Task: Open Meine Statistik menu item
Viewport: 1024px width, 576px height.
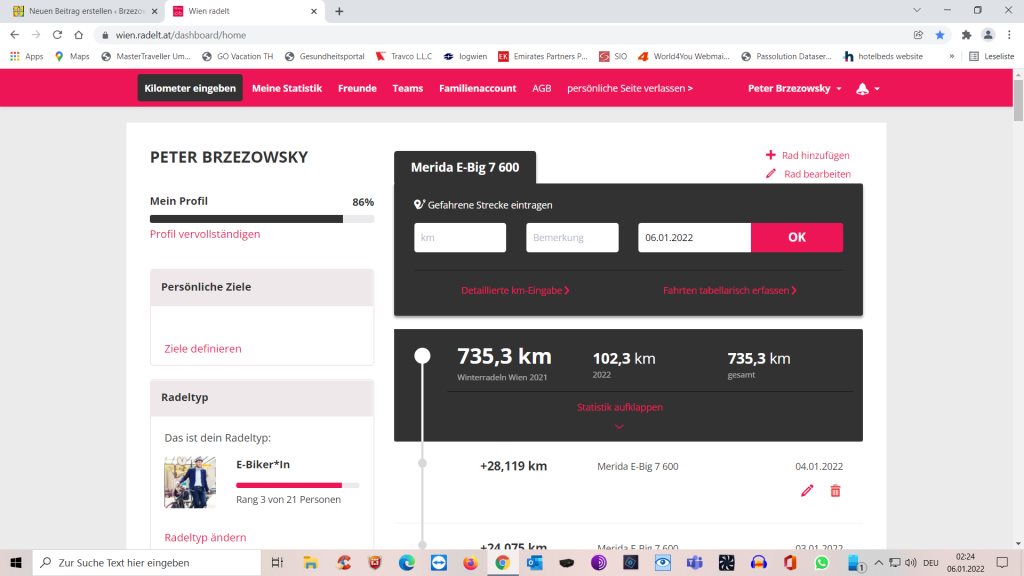Action: click(x=287, y=88)
